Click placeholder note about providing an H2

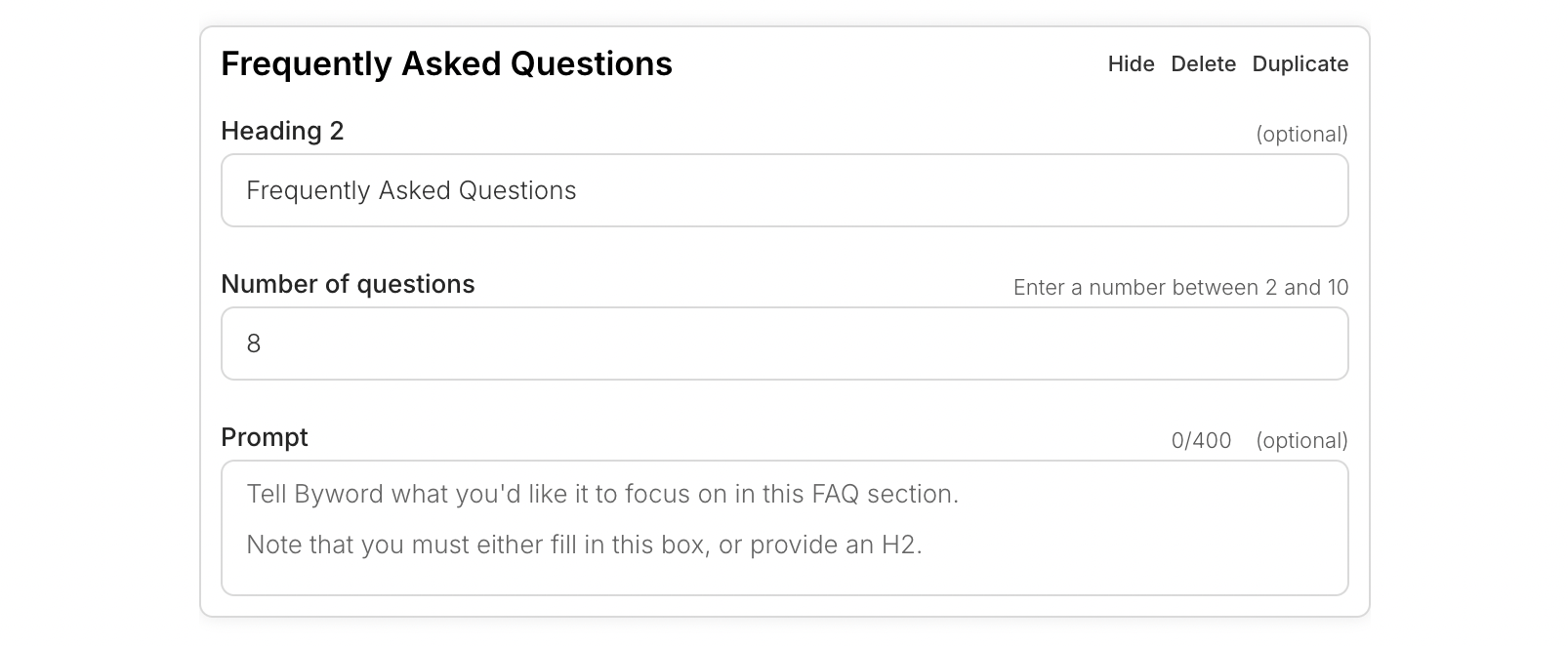click(584, 545)
